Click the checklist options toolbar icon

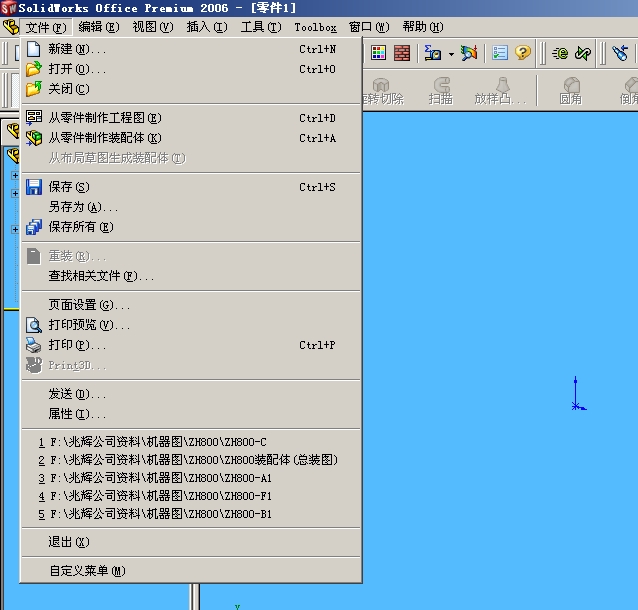(500, 53)
